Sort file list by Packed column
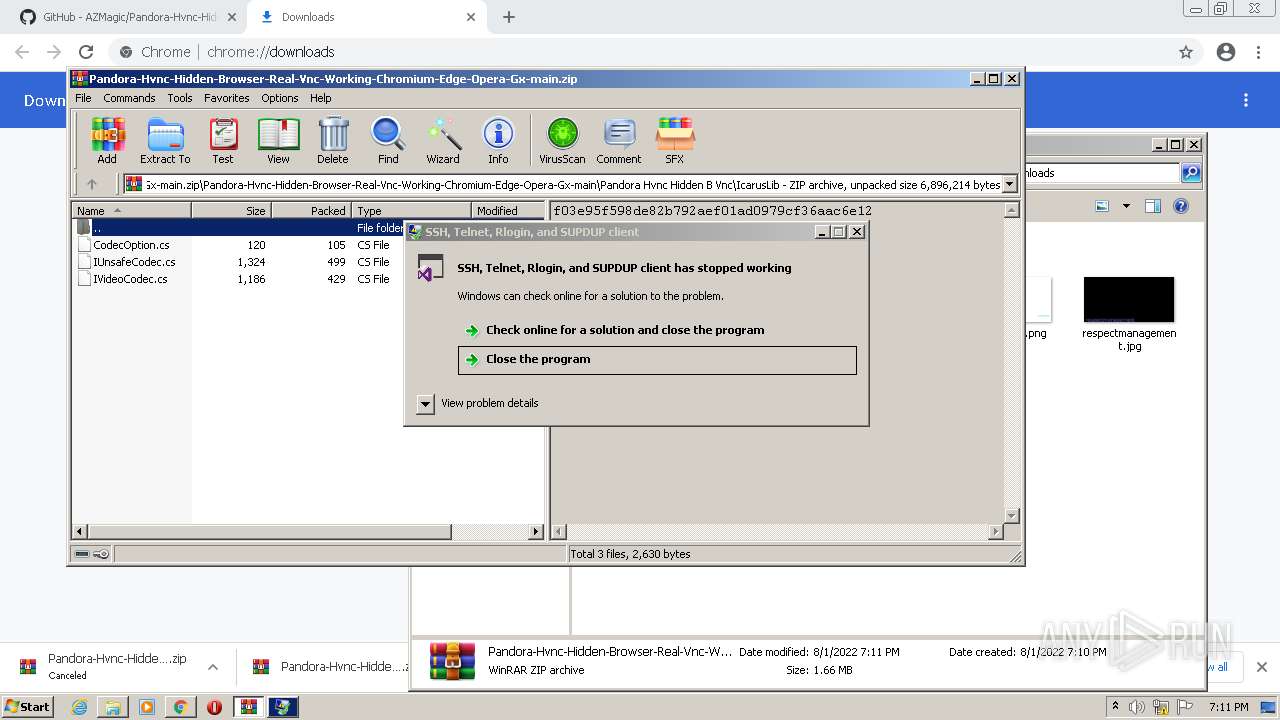This screenshot has width=1280, height=720. 311,210
